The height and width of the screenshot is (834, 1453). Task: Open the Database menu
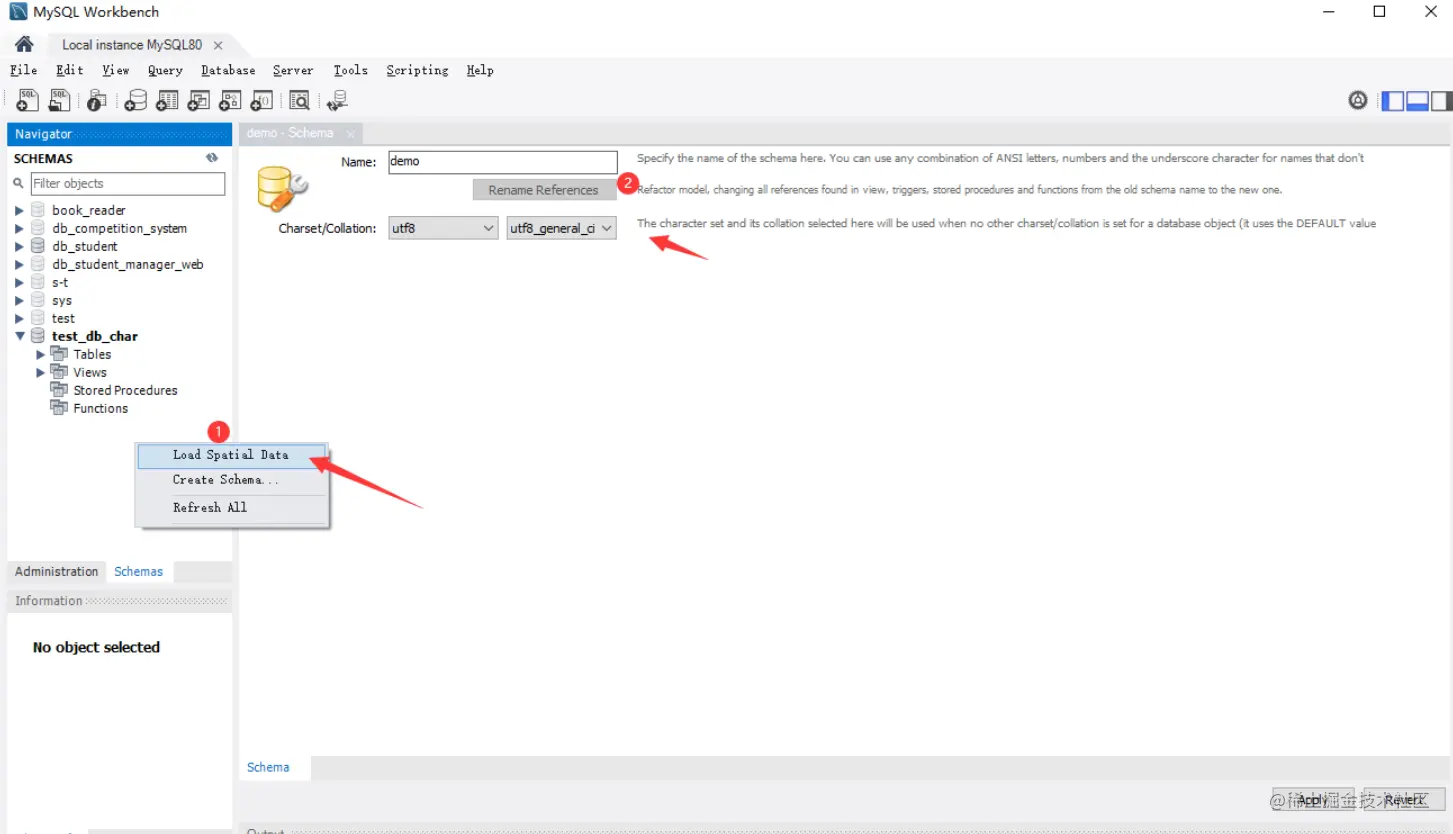(228, 70)
